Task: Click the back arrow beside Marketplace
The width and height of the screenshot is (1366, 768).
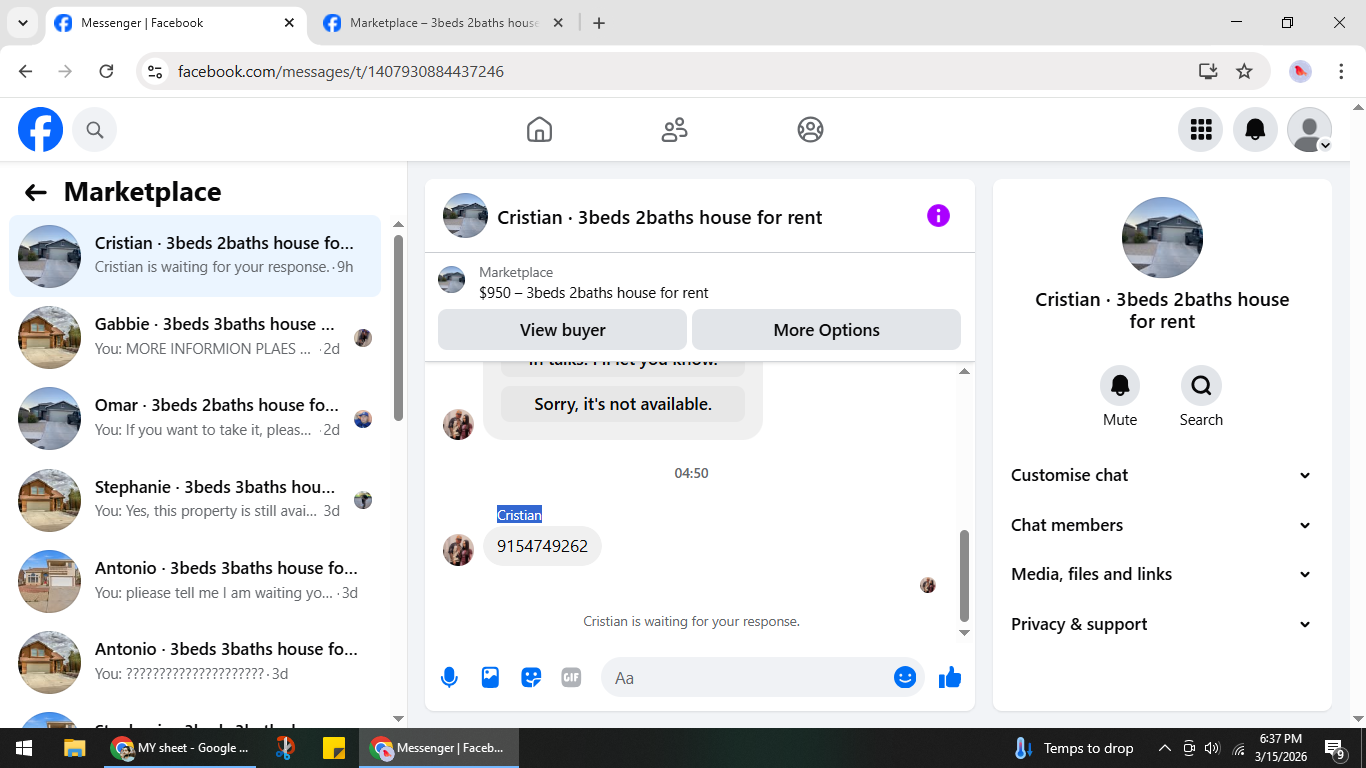Action: (36, 192)
